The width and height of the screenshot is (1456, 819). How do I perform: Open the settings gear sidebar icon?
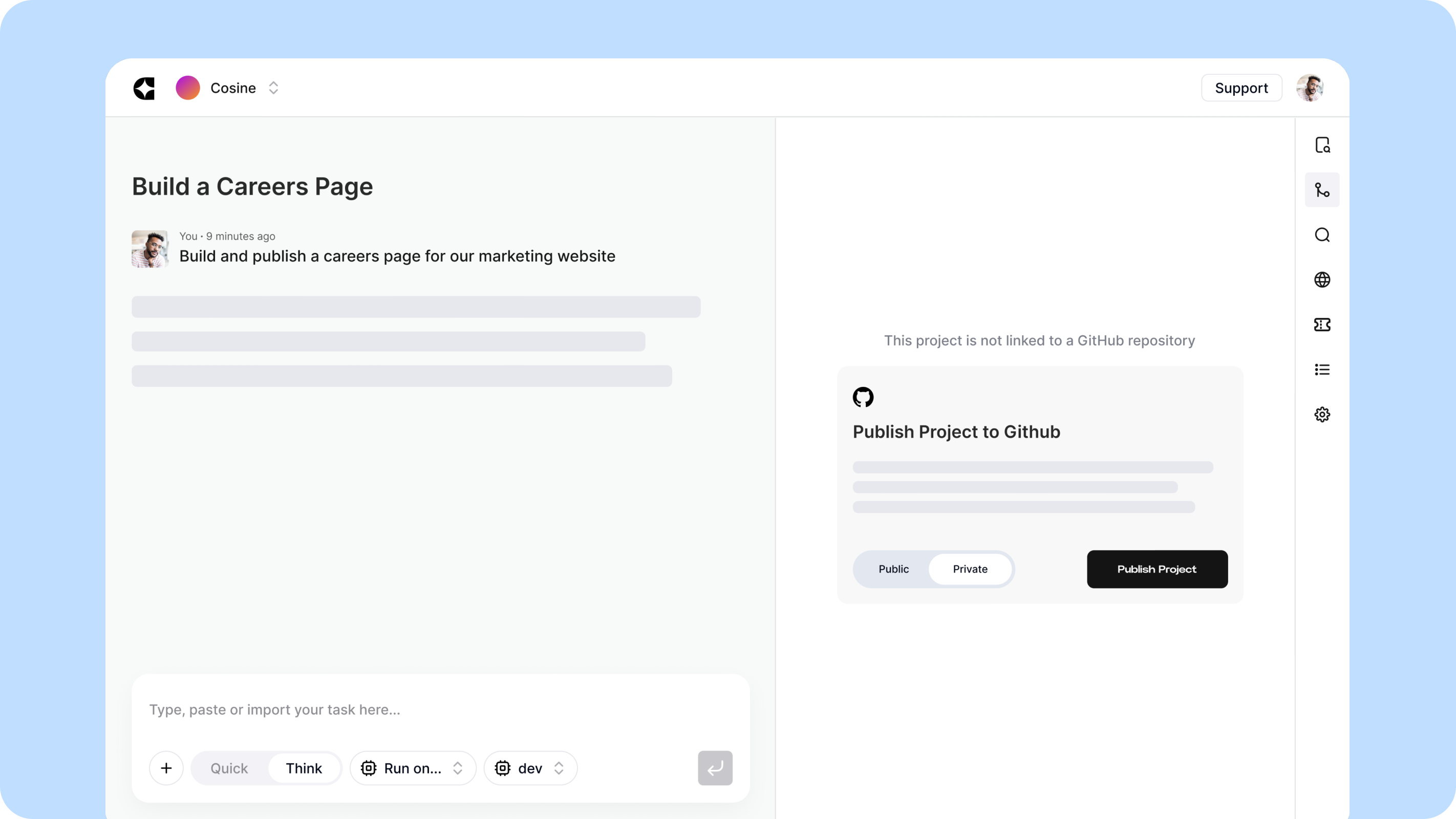tap(1322, 414)
